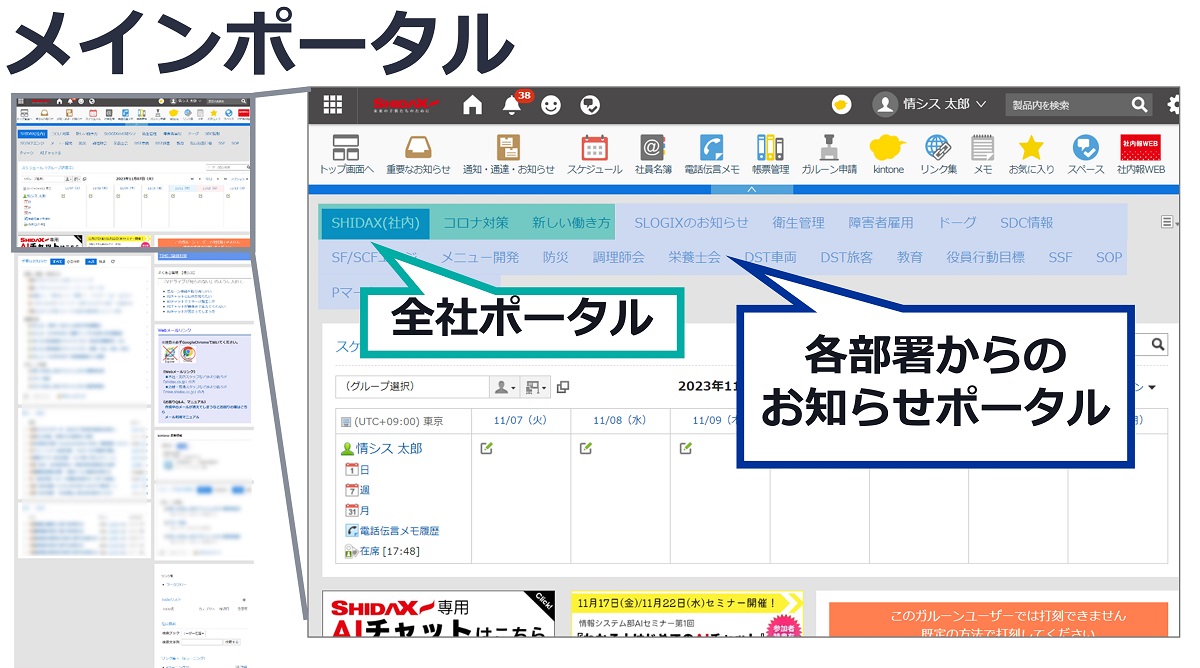Open the app launcher grid icon
This screenshot has height=668, width=1200.
(332, 104)
